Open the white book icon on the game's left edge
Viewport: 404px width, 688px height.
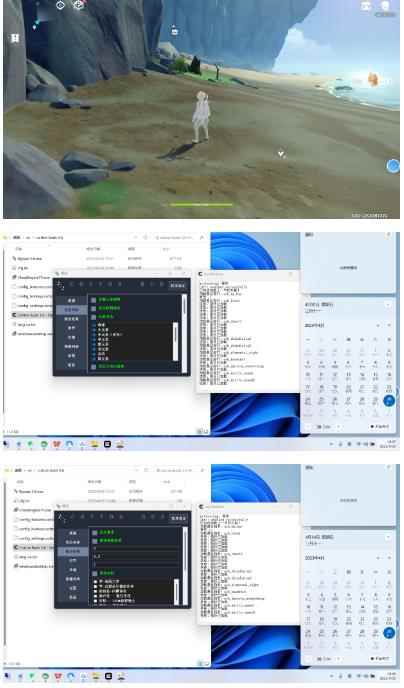[x=15, y=38]
